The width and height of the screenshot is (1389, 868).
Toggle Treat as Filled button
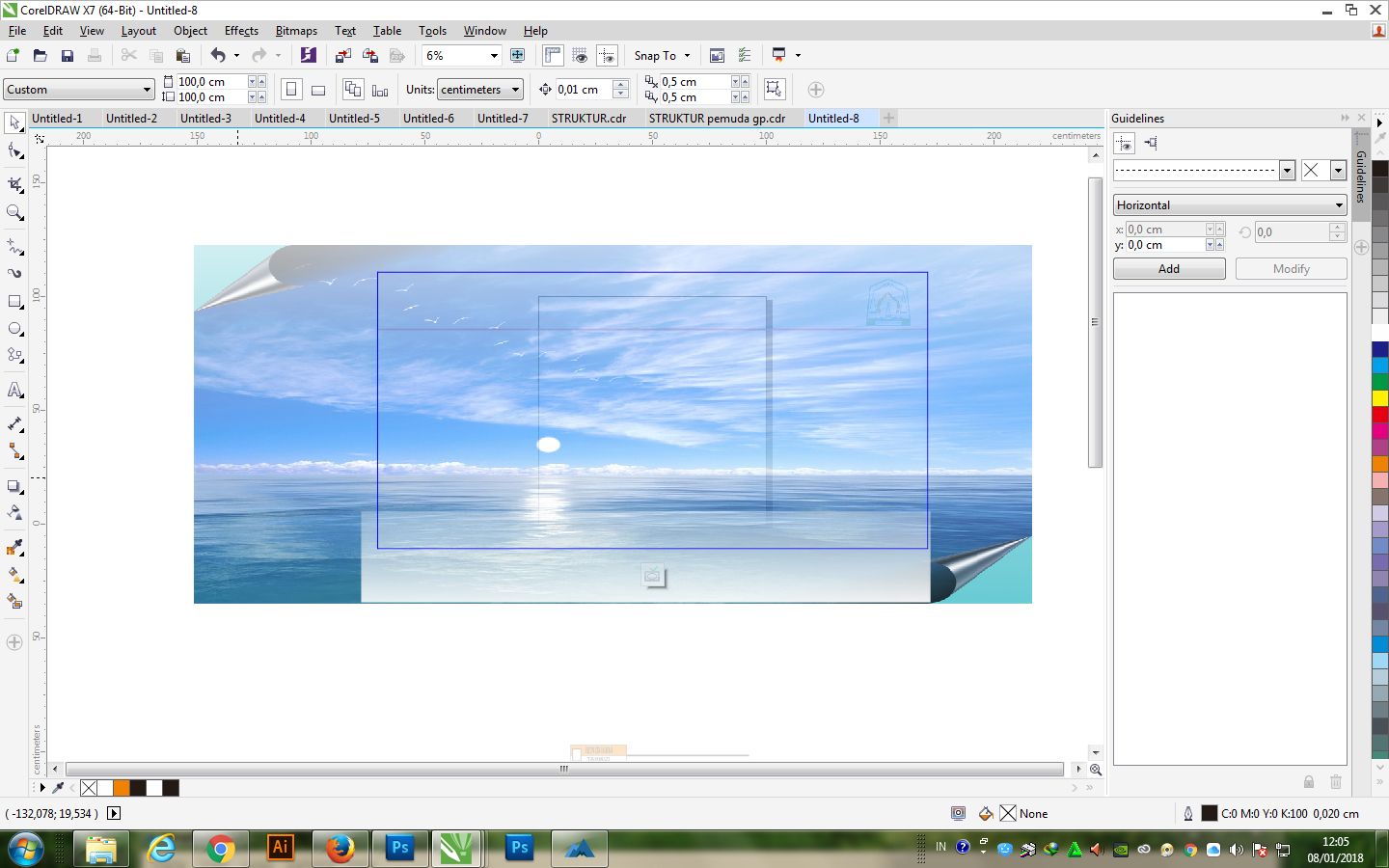774,90
